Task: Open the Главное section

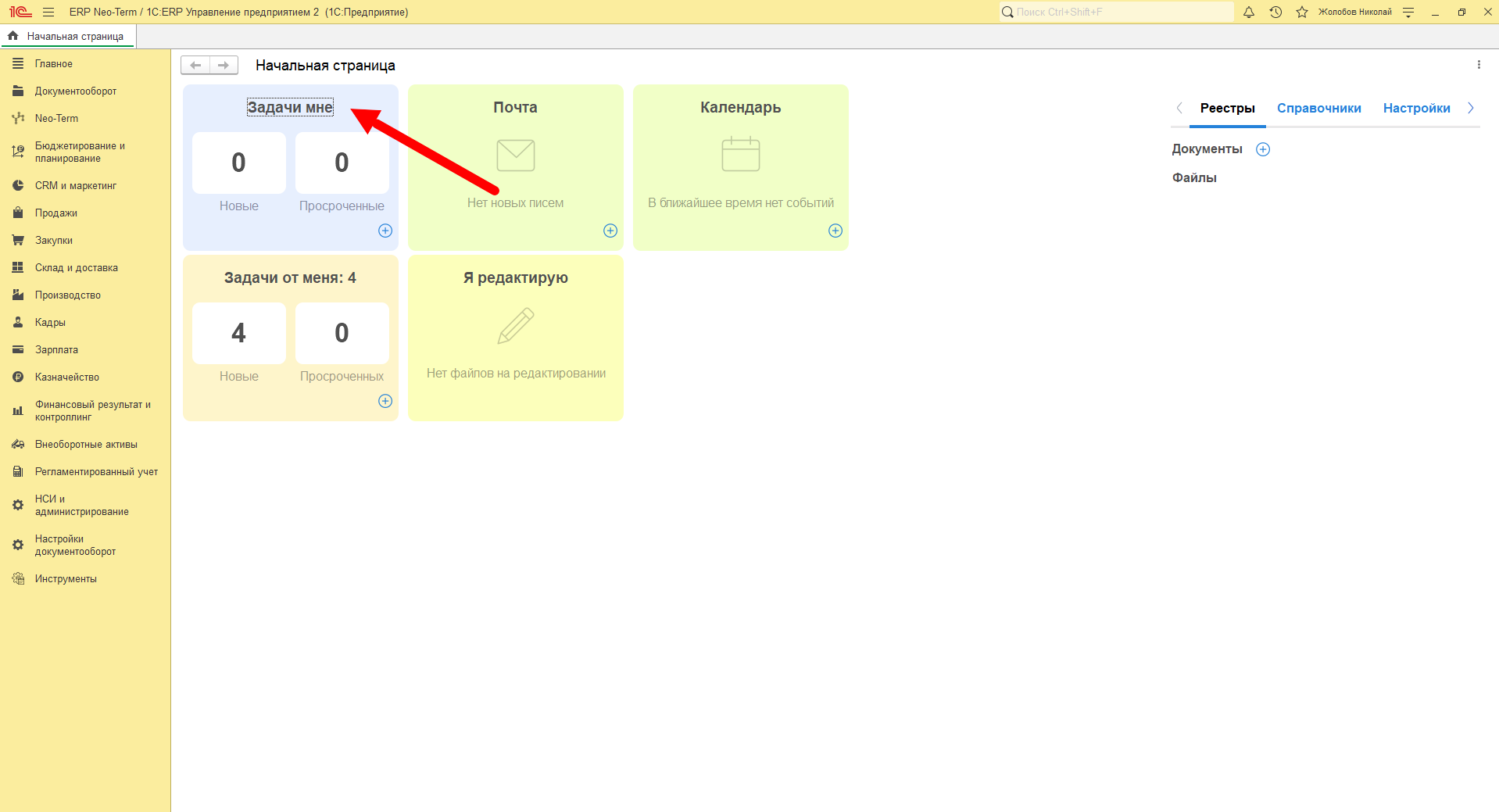Action: (x=85, y=63)
